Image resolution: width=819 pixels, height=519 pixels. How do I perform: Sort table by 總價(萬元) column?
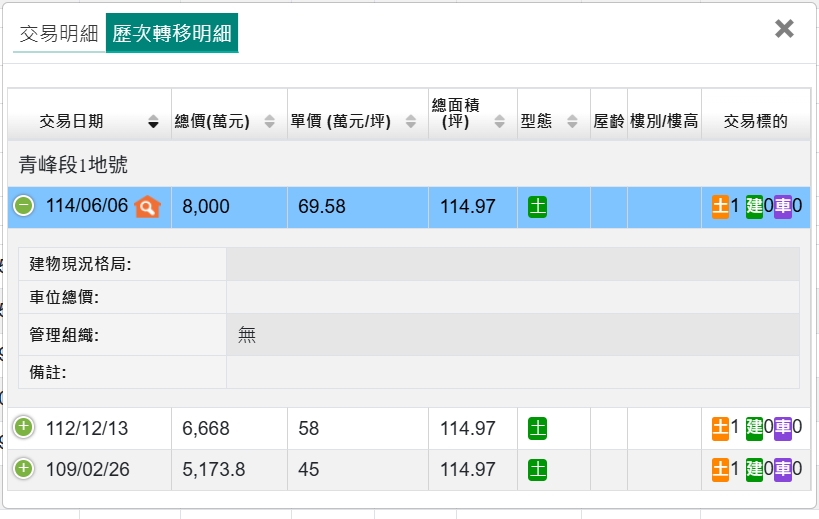click(x=224, y=122)
